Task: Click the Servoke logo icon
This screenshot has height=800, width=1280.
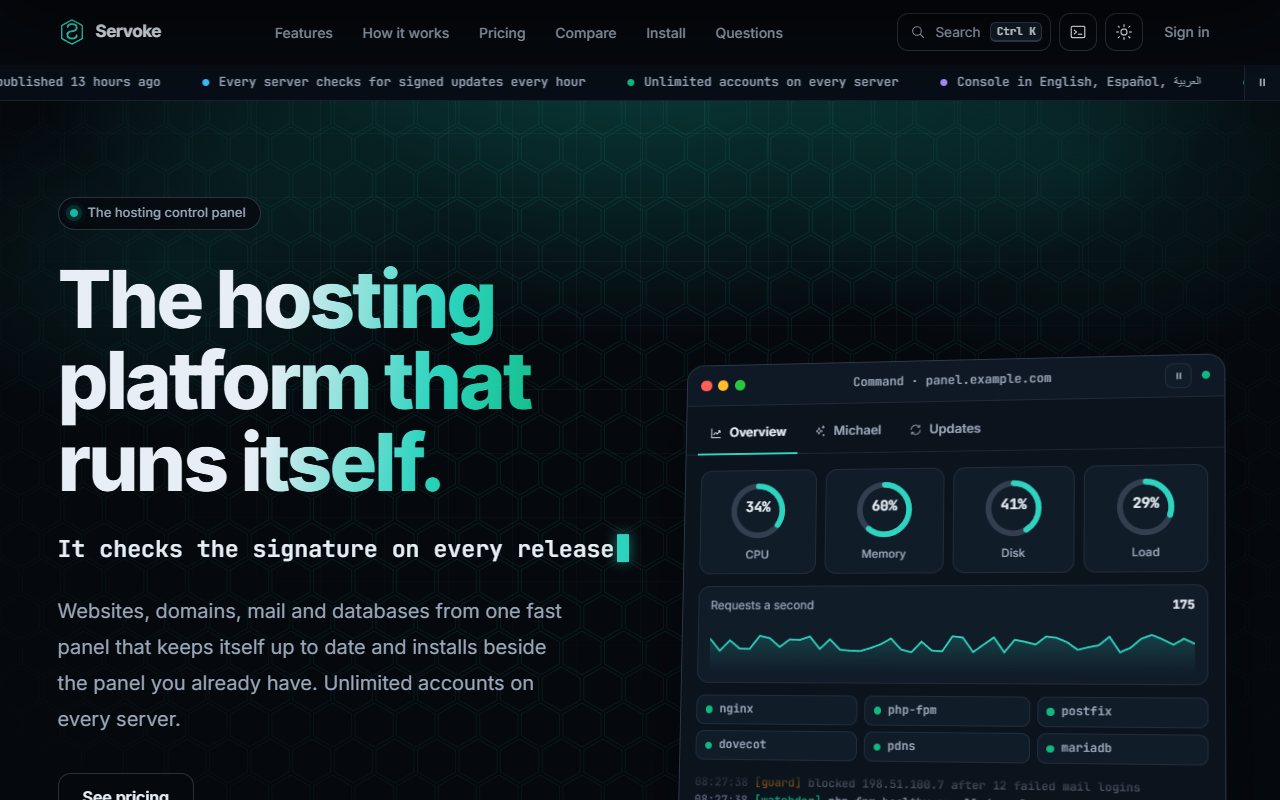Action: 71,32
